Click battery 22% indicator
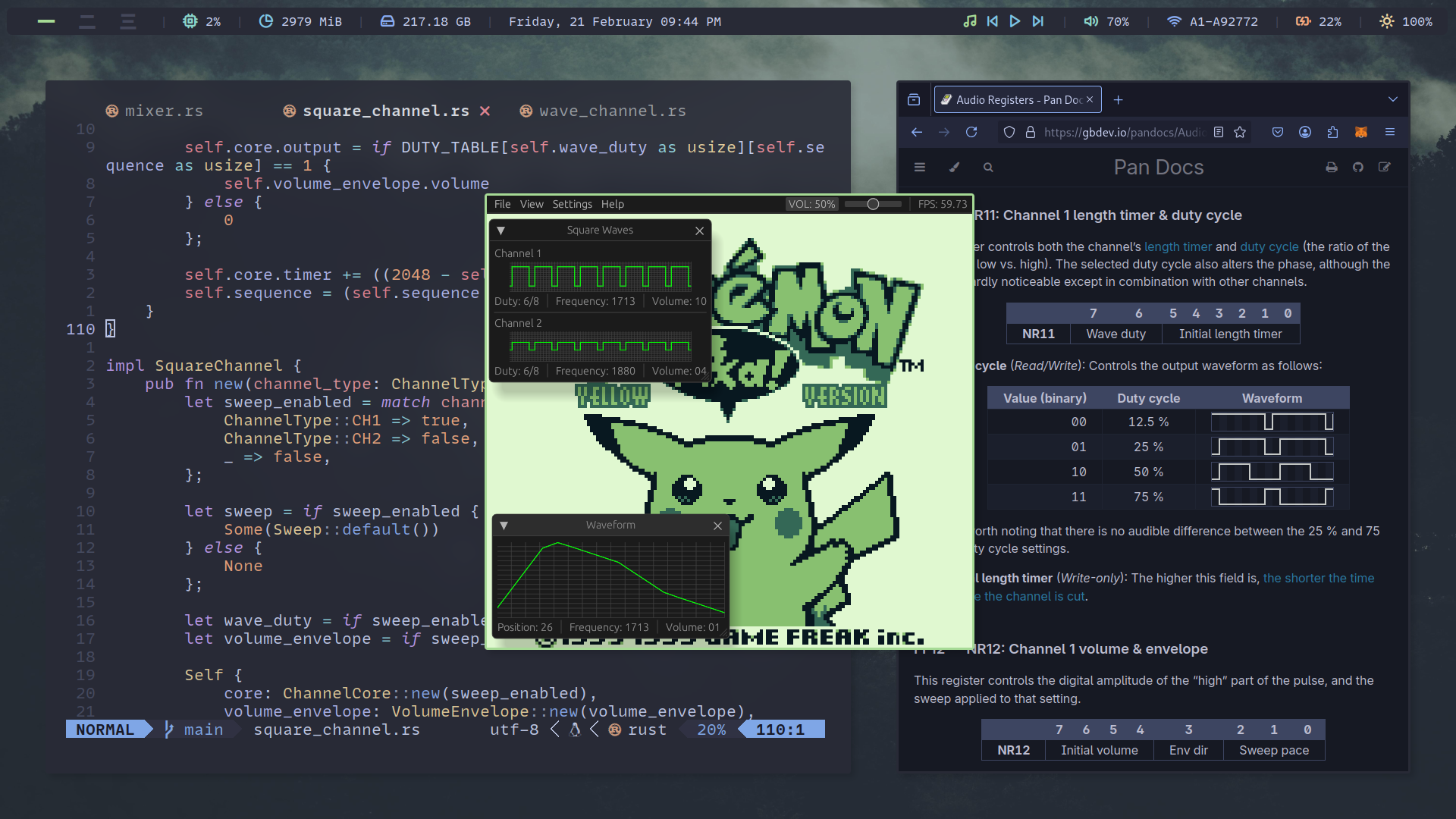1456x819 pixels. pos(1319,21)
